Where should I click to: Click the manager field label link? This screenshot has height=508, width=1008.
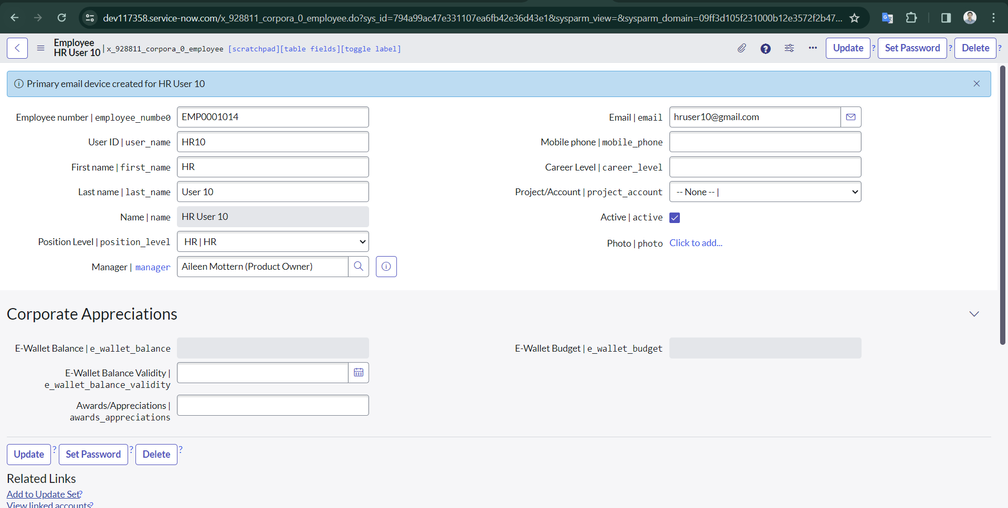[152, 267]
